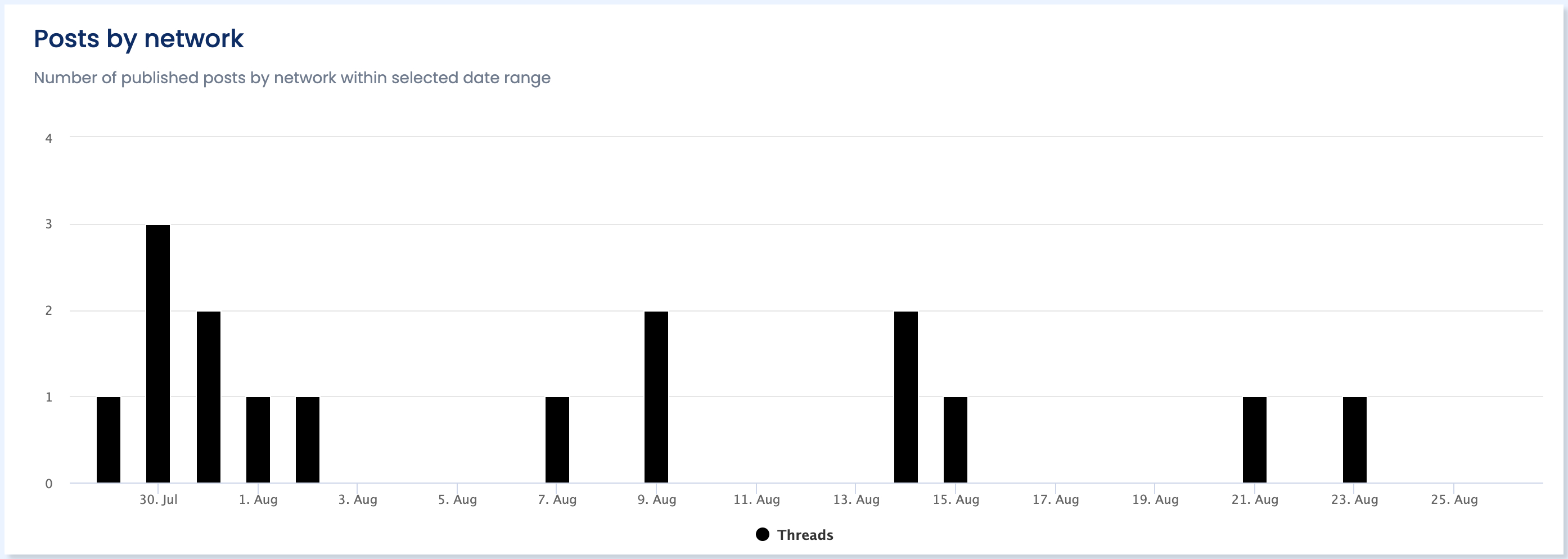The image size is (1568, 559).
Task: Select the bar following 1. Aug
Action: click(x=308, y=440)
